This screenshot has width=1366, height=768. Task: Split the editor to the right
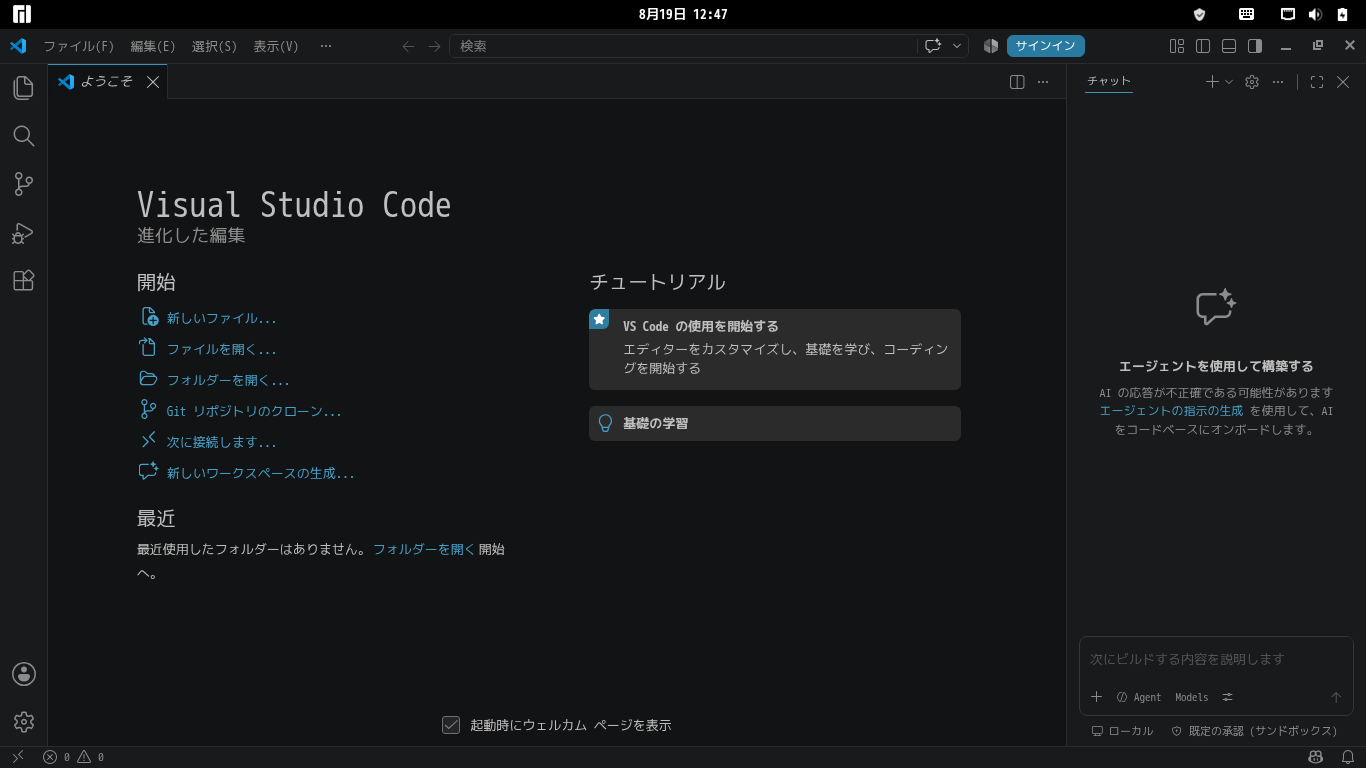pyautogui.click(x=1017, y=82)
